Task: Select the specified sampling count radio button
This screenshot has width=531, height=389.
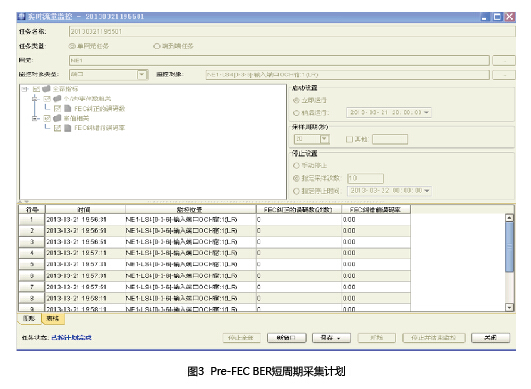Action: point(296,178)
